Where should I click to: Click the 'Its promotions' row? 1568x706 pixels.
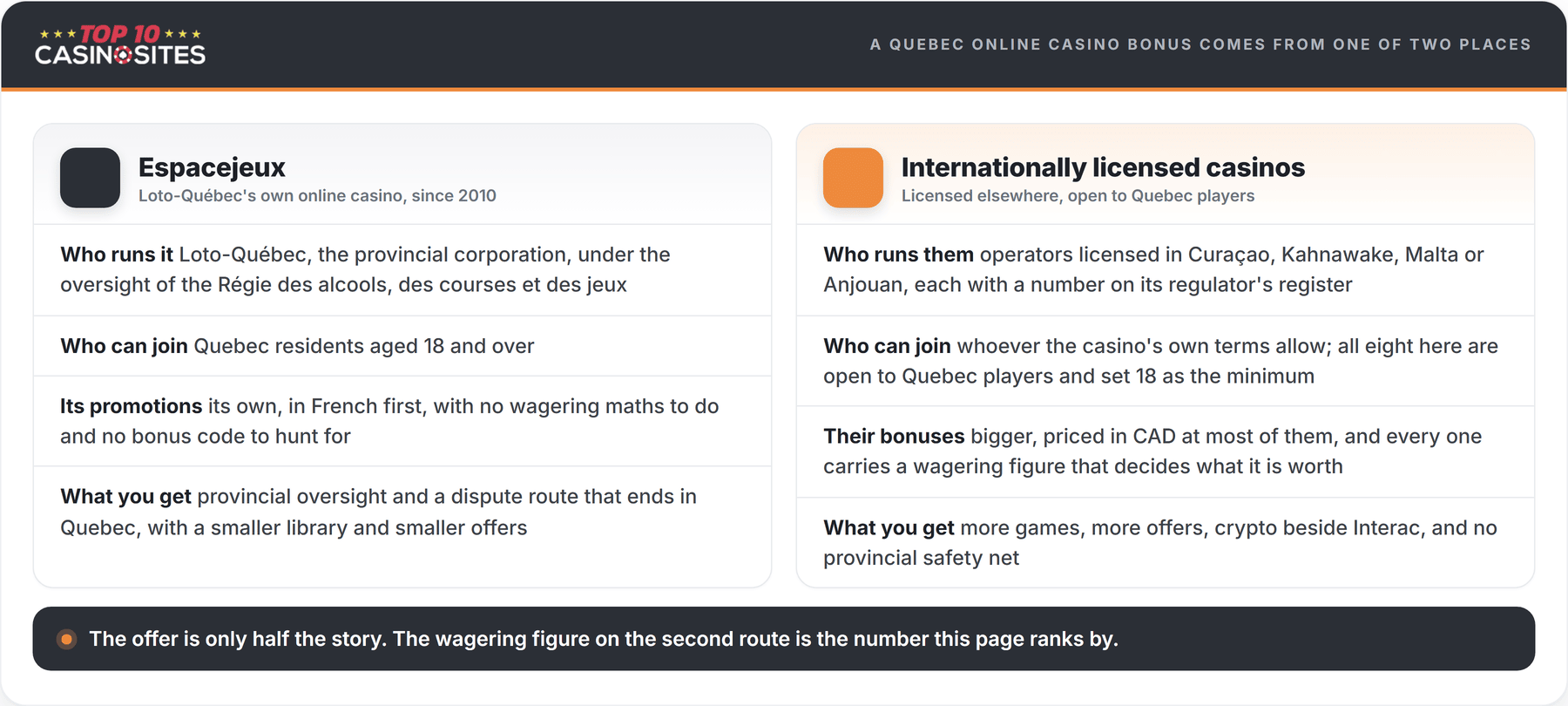402,421
